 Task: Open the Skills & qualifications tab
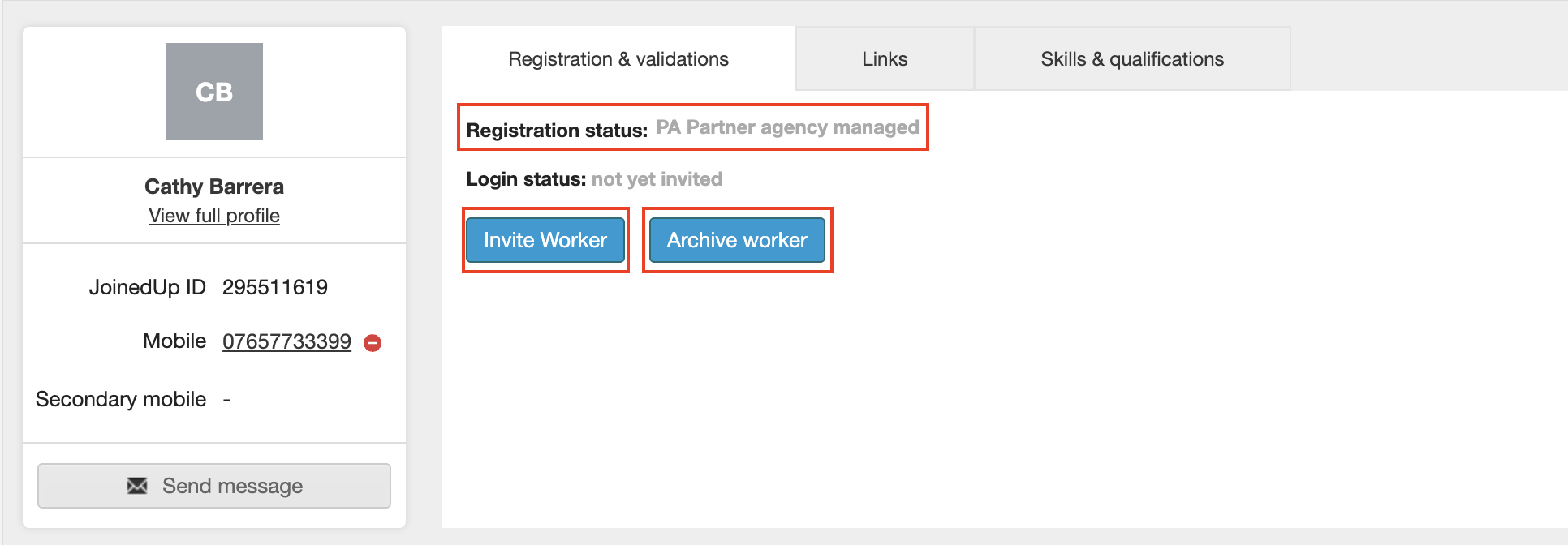1132,59
